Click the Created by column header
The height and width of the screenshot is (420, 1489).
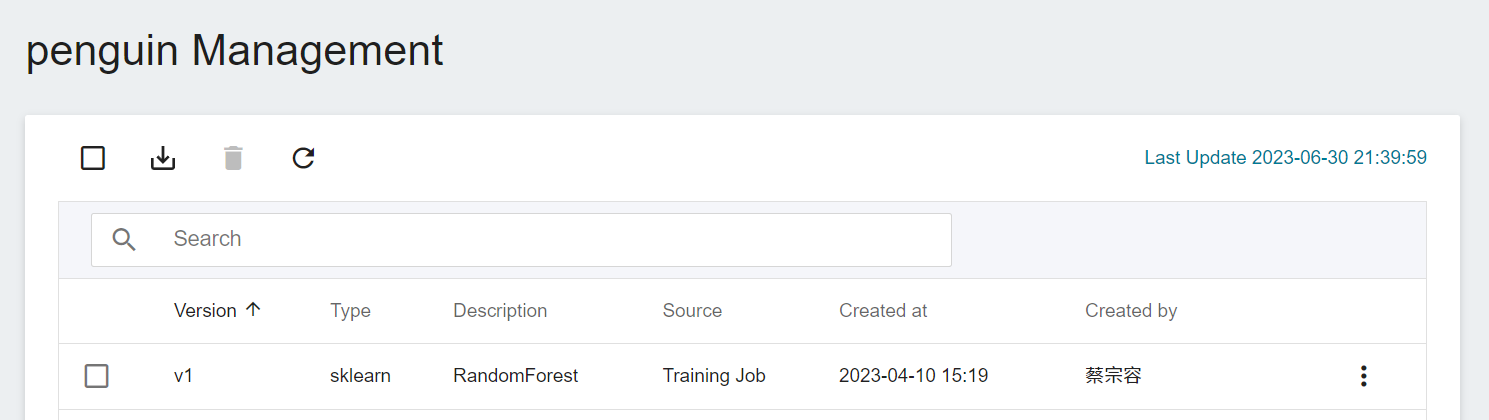coord(1131,311)
